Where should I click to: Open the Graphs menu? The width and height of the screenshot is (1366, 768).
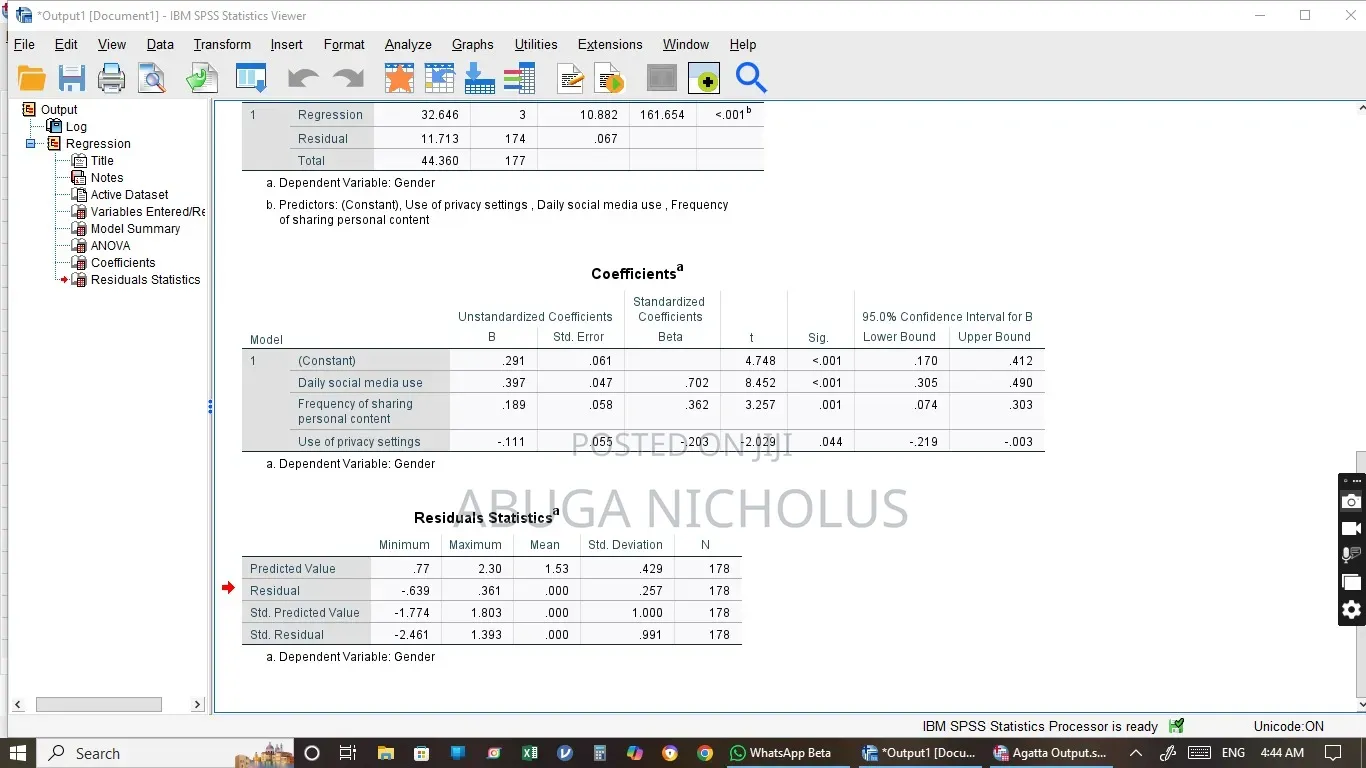click(x=472, y=45)
